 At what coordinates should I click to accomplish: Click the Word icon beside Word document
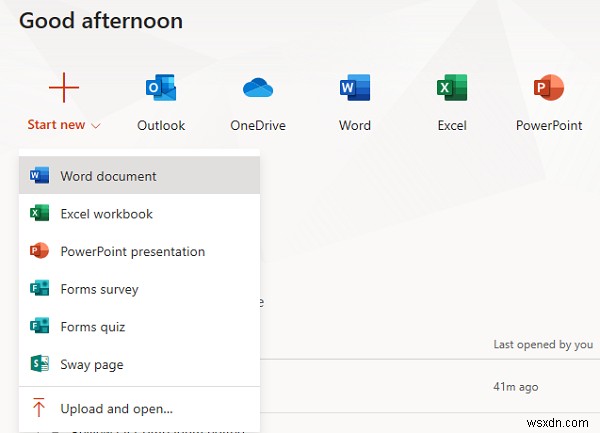(39, 176)
